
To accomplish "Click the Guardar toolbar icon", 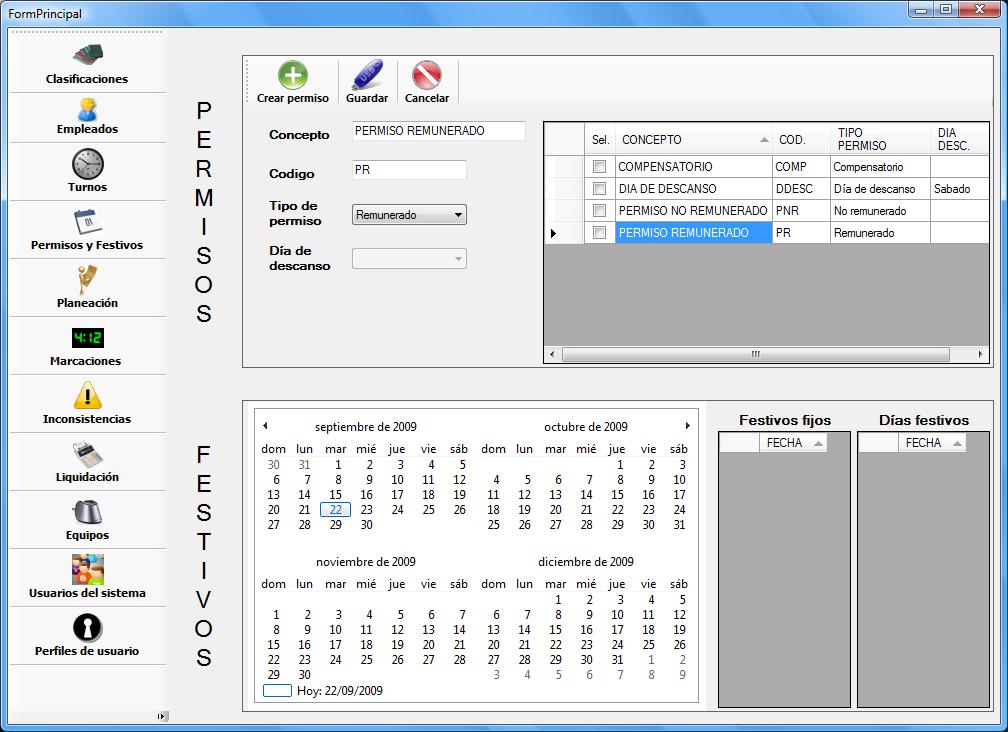I will click(366, 76).
